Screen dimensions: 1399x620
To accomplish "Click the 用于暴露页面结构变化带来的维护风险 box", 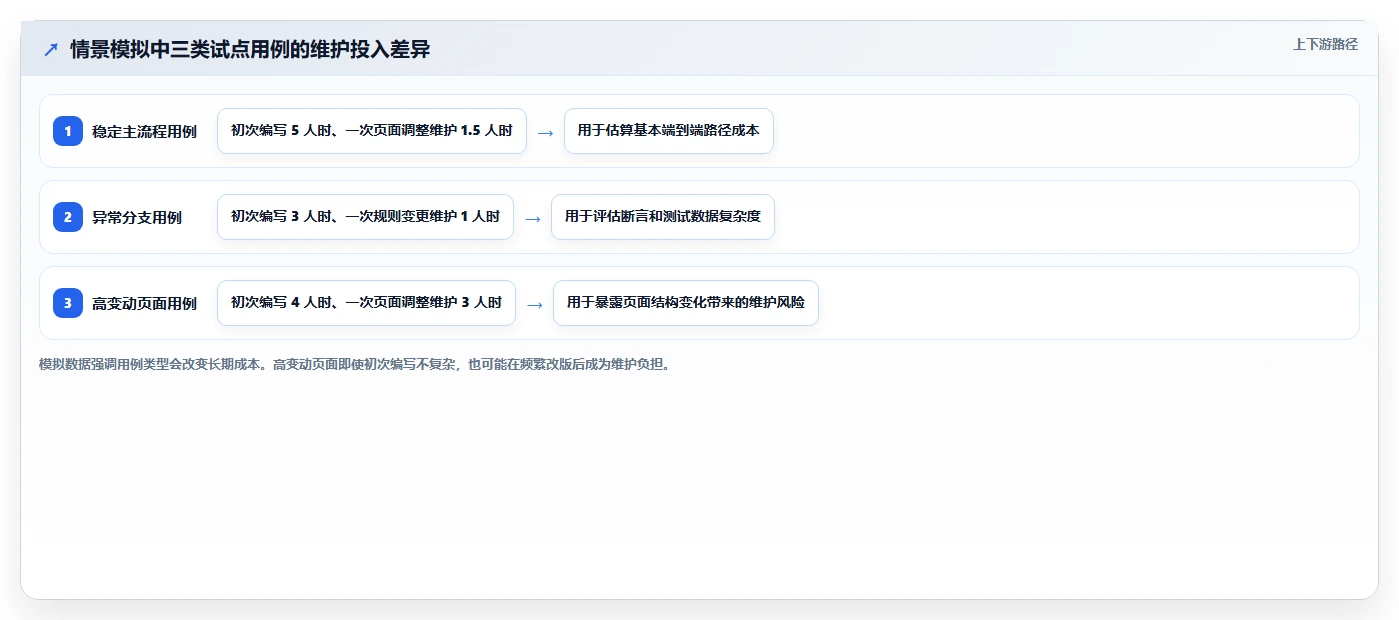I will (686, 303).
